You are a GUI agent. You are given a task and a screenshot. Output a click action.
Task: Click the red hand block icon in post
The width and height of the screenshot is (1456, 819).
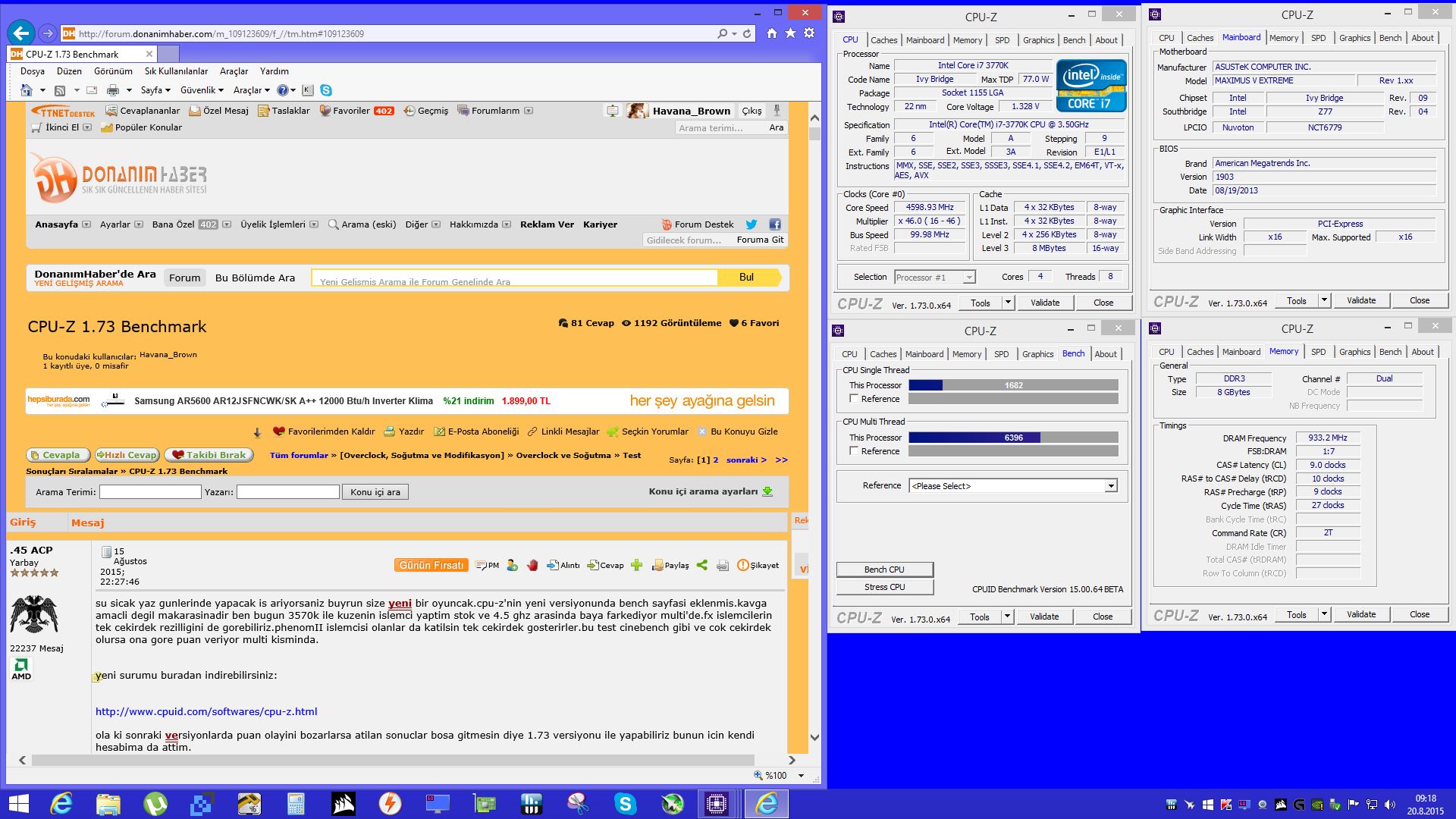click(x=532, y=565)
